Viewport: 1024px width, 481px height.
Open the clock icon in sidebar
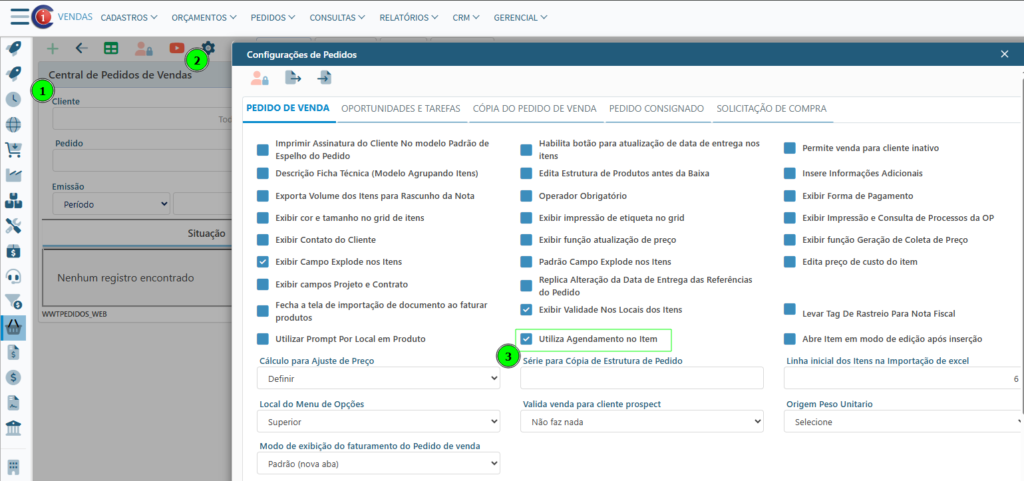13,99
